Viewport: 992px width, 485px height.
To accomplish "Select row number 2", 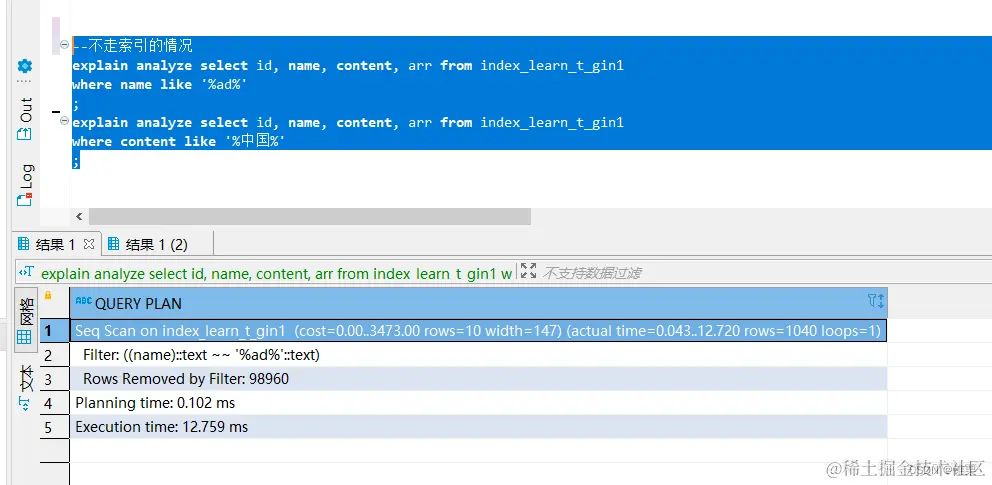I will pyautogui.click(x=55, y=355).
